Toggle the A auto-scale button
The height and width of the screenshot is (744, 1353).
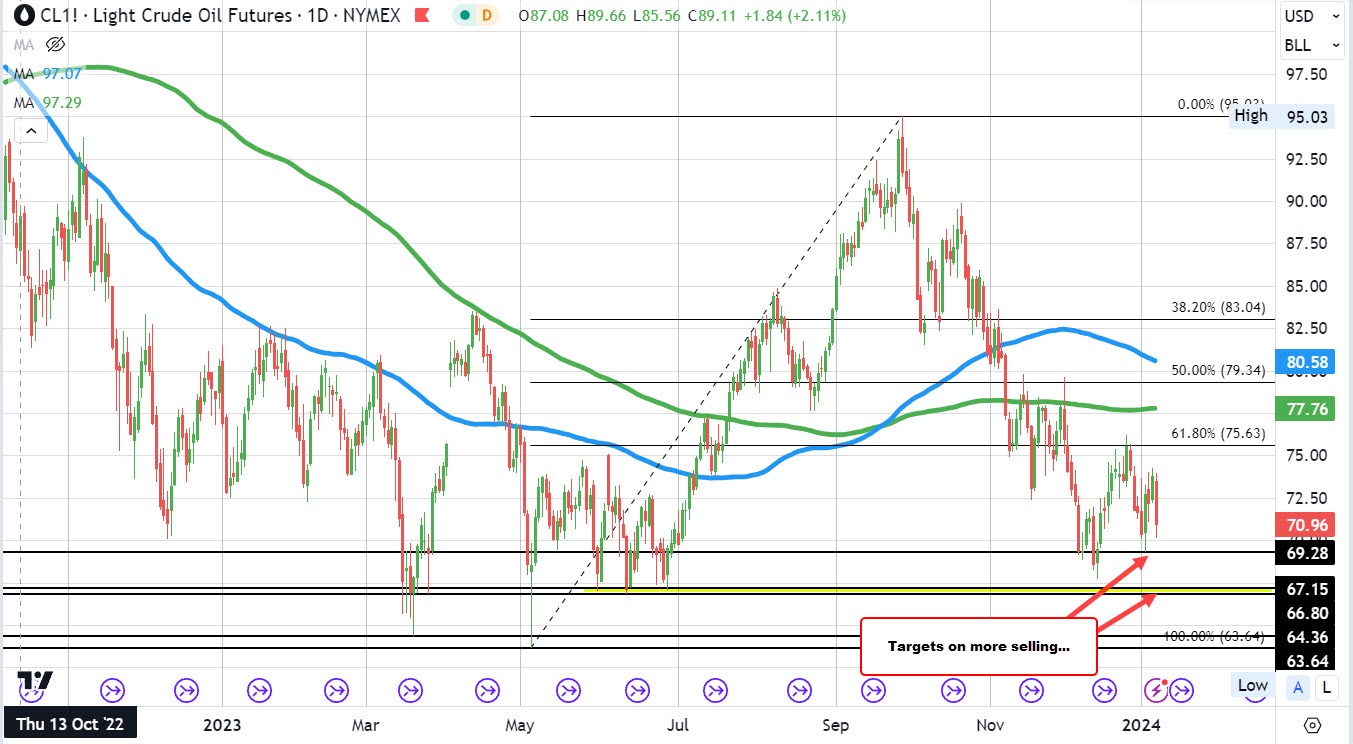(1298, 687)
